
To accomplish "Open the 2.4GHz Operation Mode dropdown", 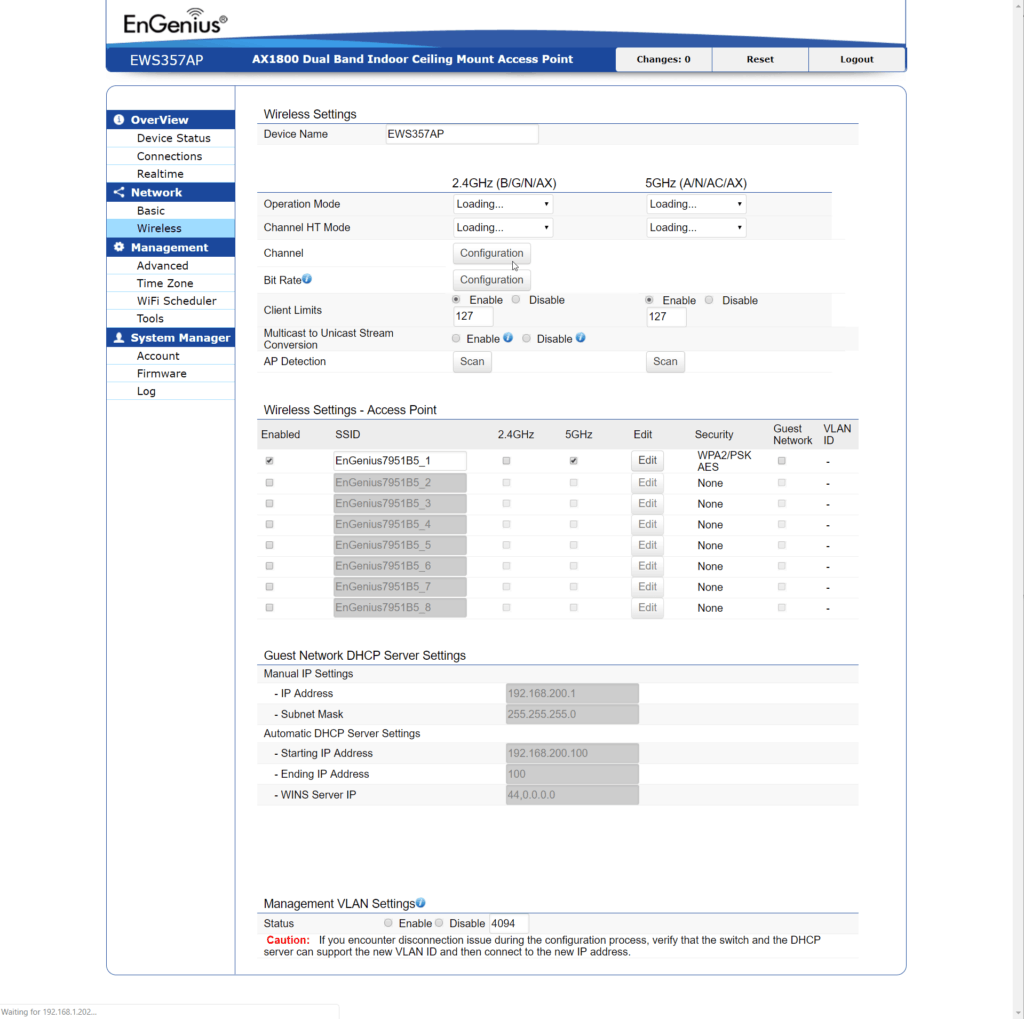I will point(503,204).
